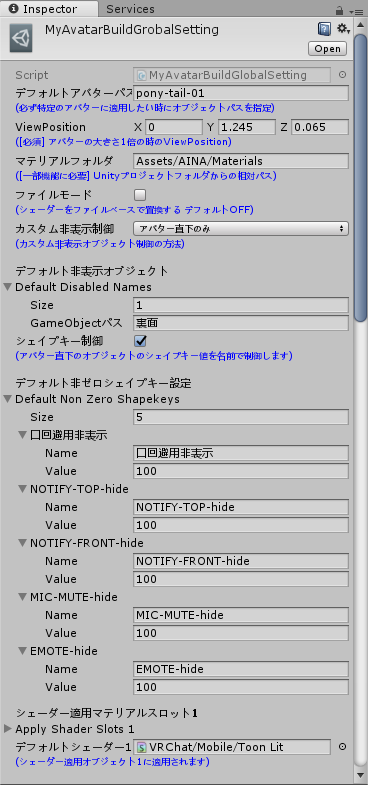Edit the Value field under EMOTE-hide
The width and height of the screenshot is (368, 785).
click(x=241, y=687)
